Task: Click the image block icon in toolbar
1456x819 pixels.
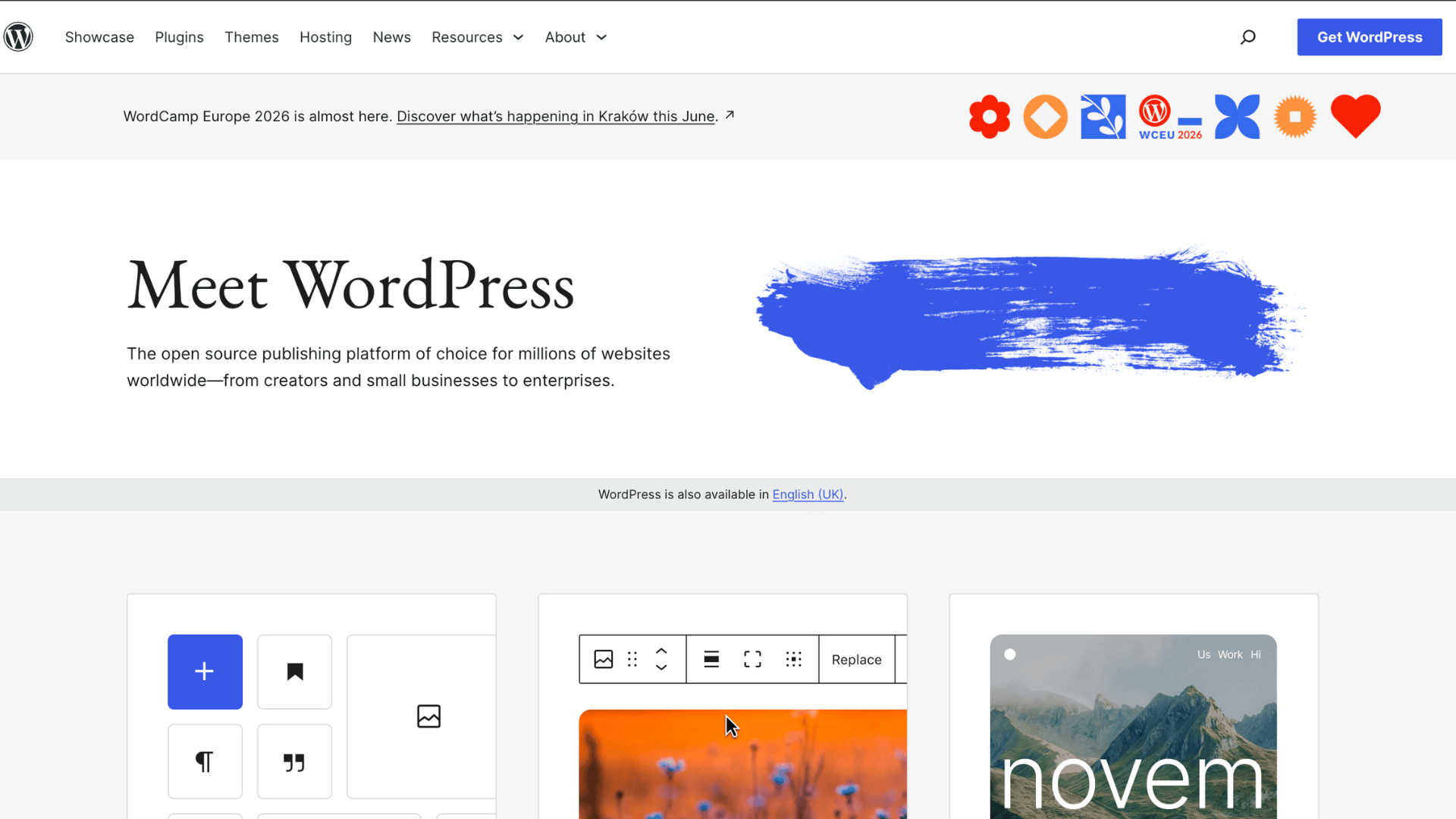Action: tap(604, 659)
